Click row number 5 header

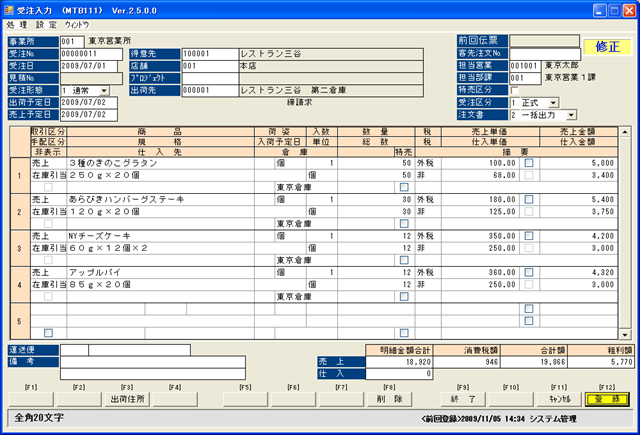coord(20,322)
